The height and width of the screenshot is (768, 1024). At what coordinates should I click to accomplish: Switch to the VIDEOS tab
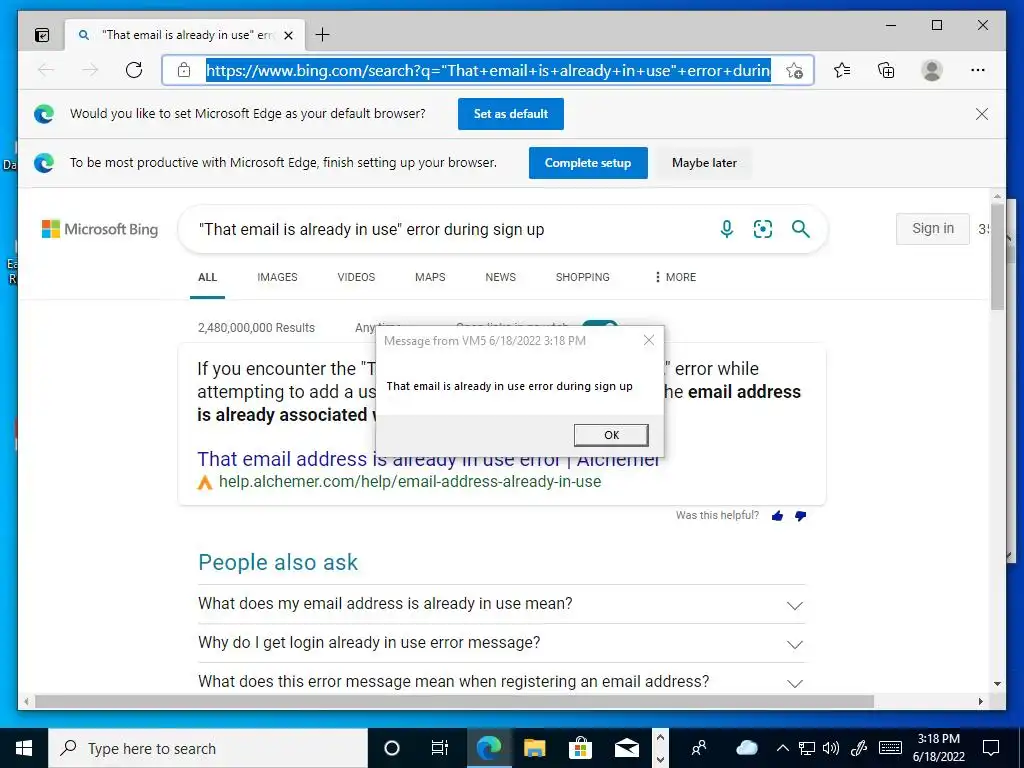[356, 277]
